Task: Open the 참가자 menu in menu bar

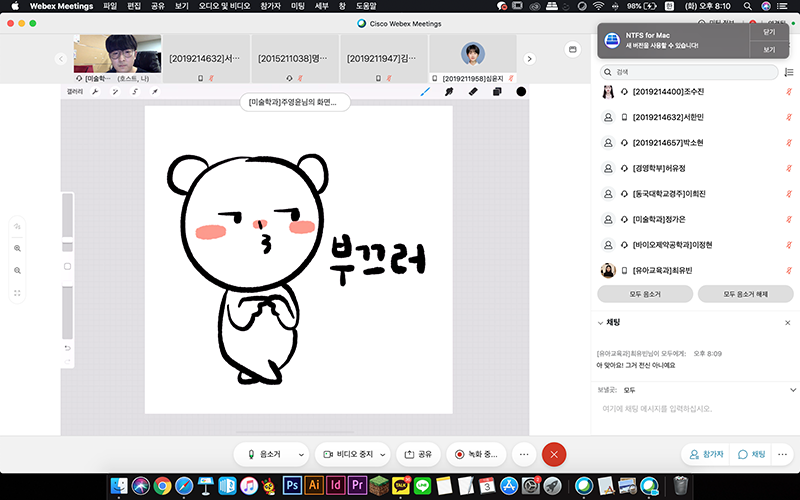Action: (x=270, y=6)
